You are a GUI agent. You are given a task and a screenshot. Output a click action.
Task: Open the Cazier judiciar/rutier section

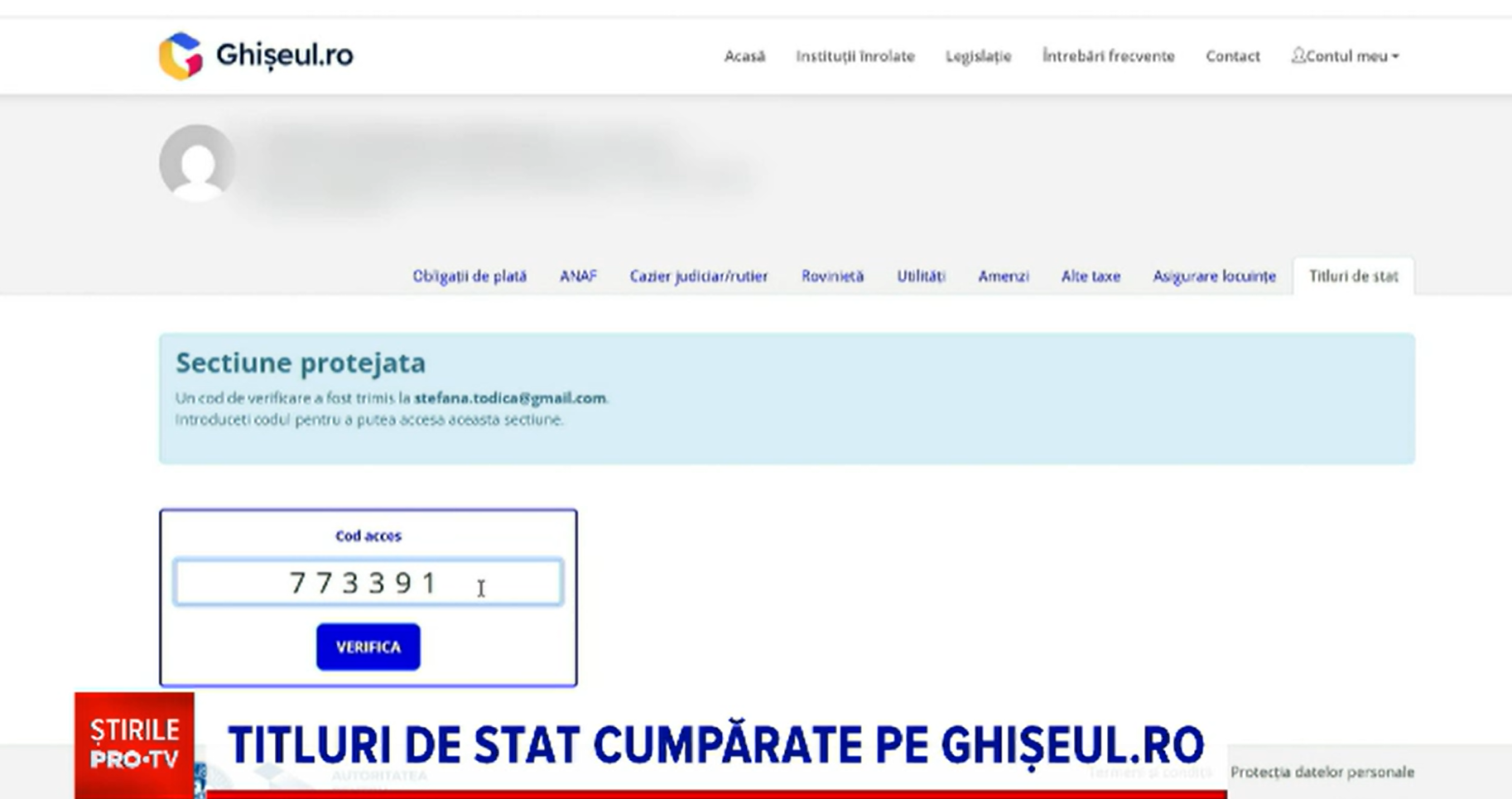click(698, 276)
